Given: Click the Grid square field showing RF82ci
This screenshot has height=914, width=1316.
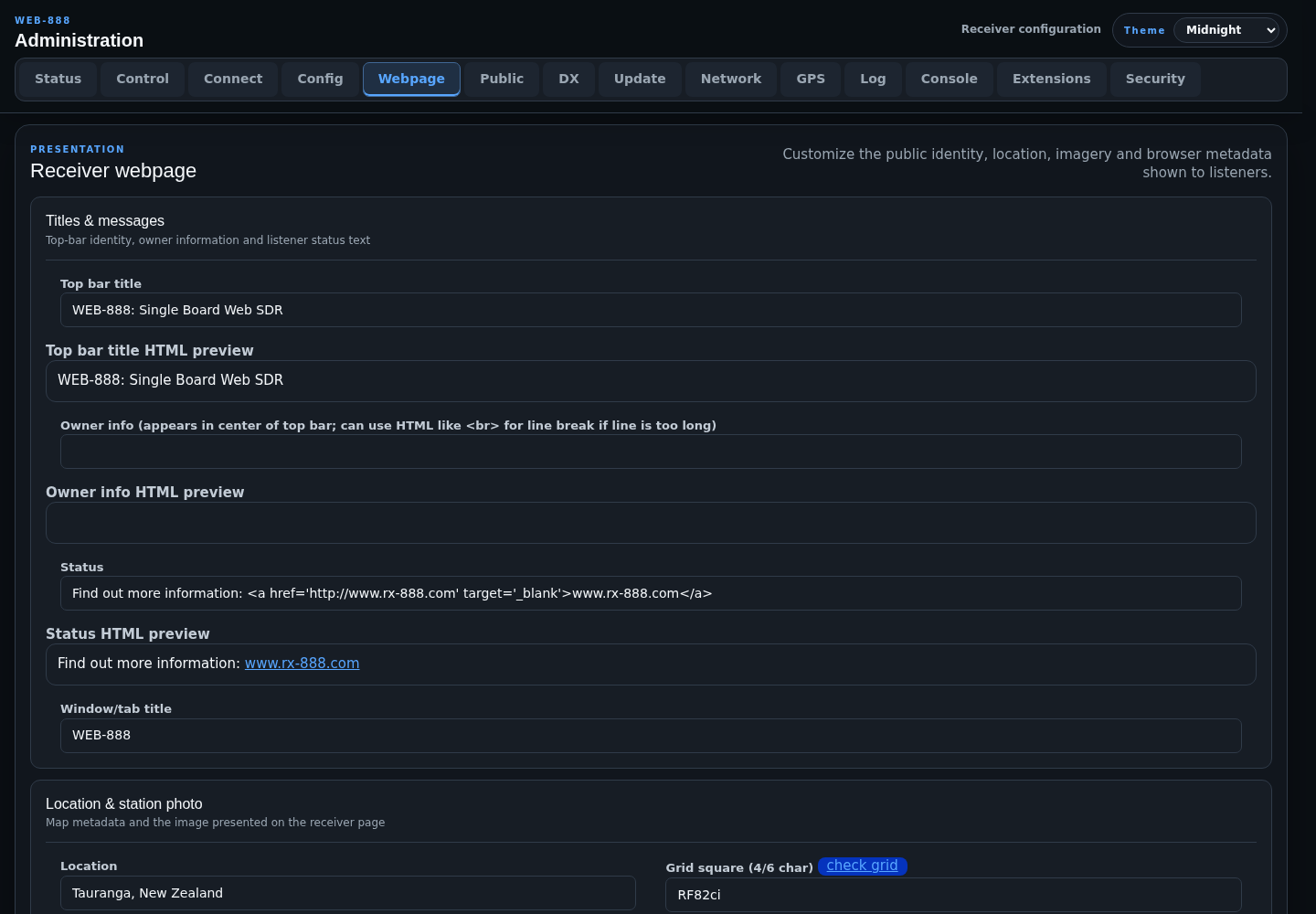Looking at the screenshot, I should [953, 895].
